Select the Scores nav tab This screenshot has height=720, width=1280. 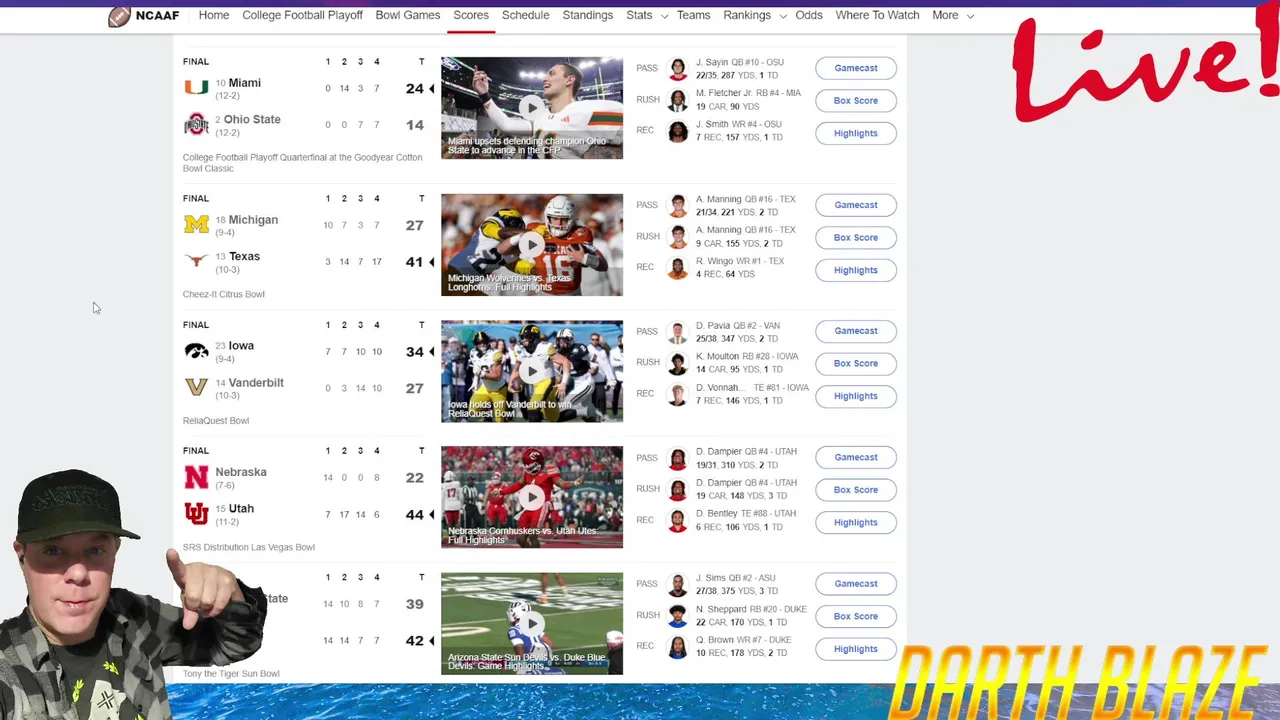click(x=471, y=15)
